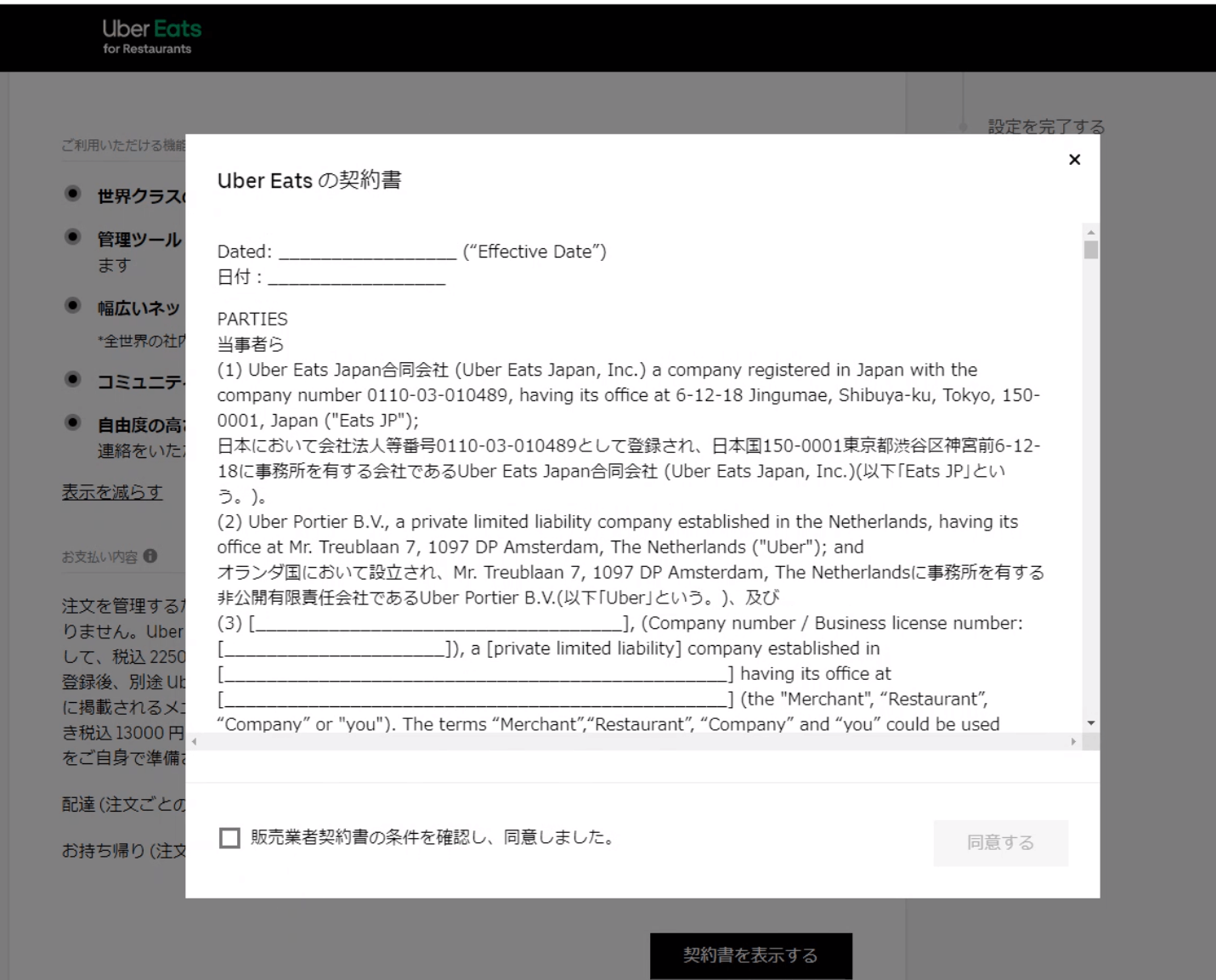Open the info icon beside お支払い内容

tap(150, 556)
